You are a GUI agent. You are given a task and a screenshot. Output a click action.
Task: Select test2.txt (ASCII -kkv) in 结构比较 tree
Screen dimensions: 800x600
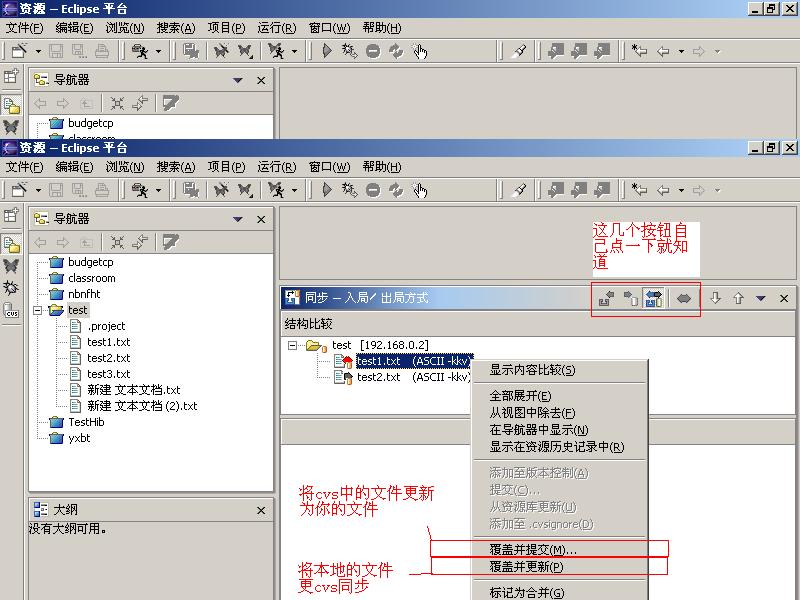click(x=414, y=377)
